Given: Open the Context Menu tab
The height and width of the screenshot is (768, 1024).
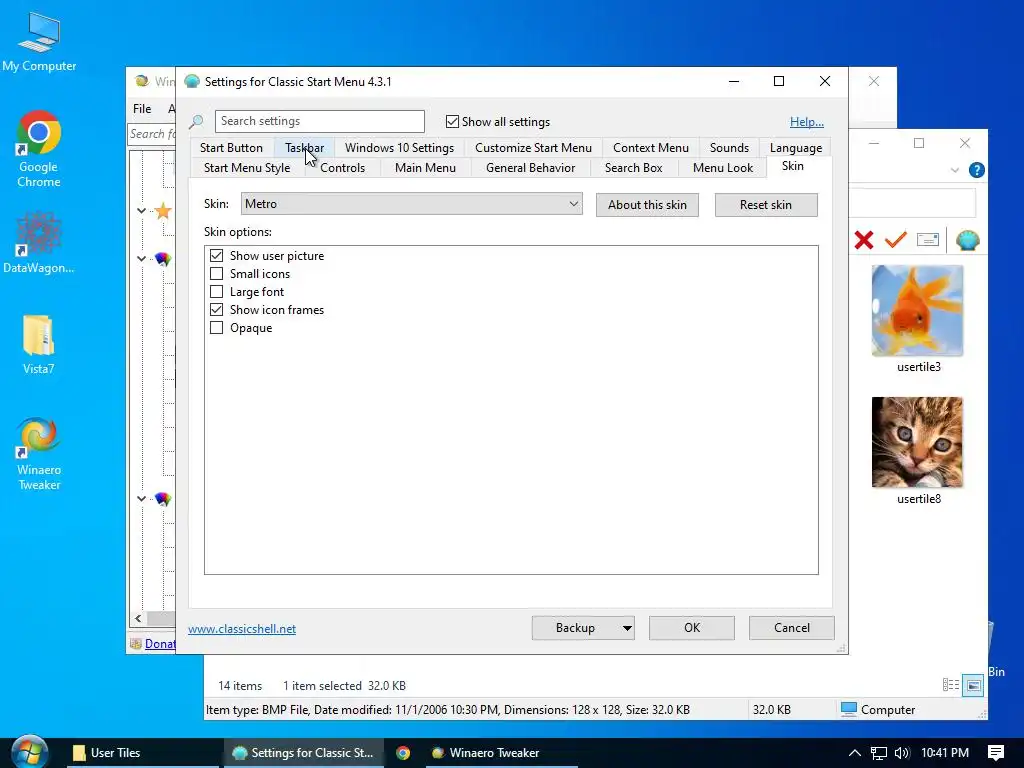Looking at the screenshot, I should 650,148.
